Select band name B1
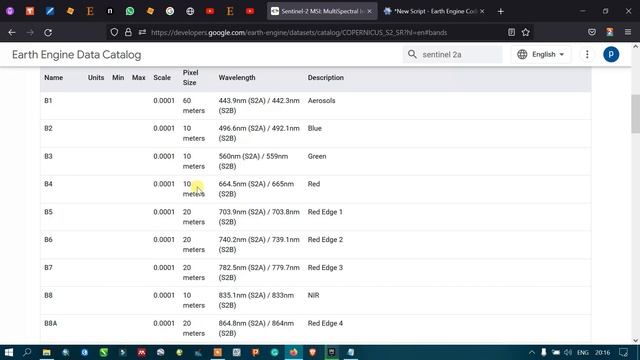The image size is (640, 360). click(48, 100)
